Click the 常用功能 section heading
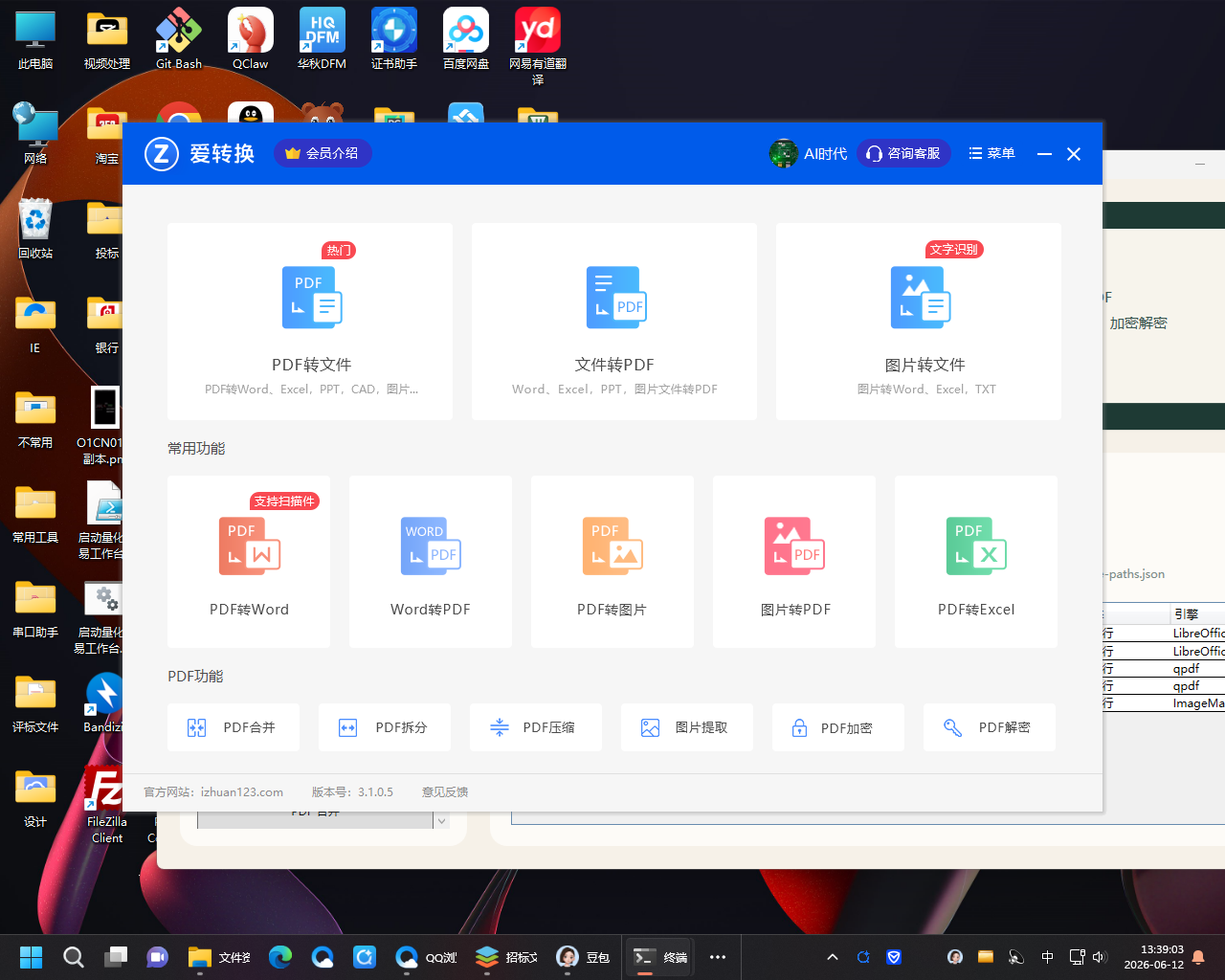 coord(196,448)
